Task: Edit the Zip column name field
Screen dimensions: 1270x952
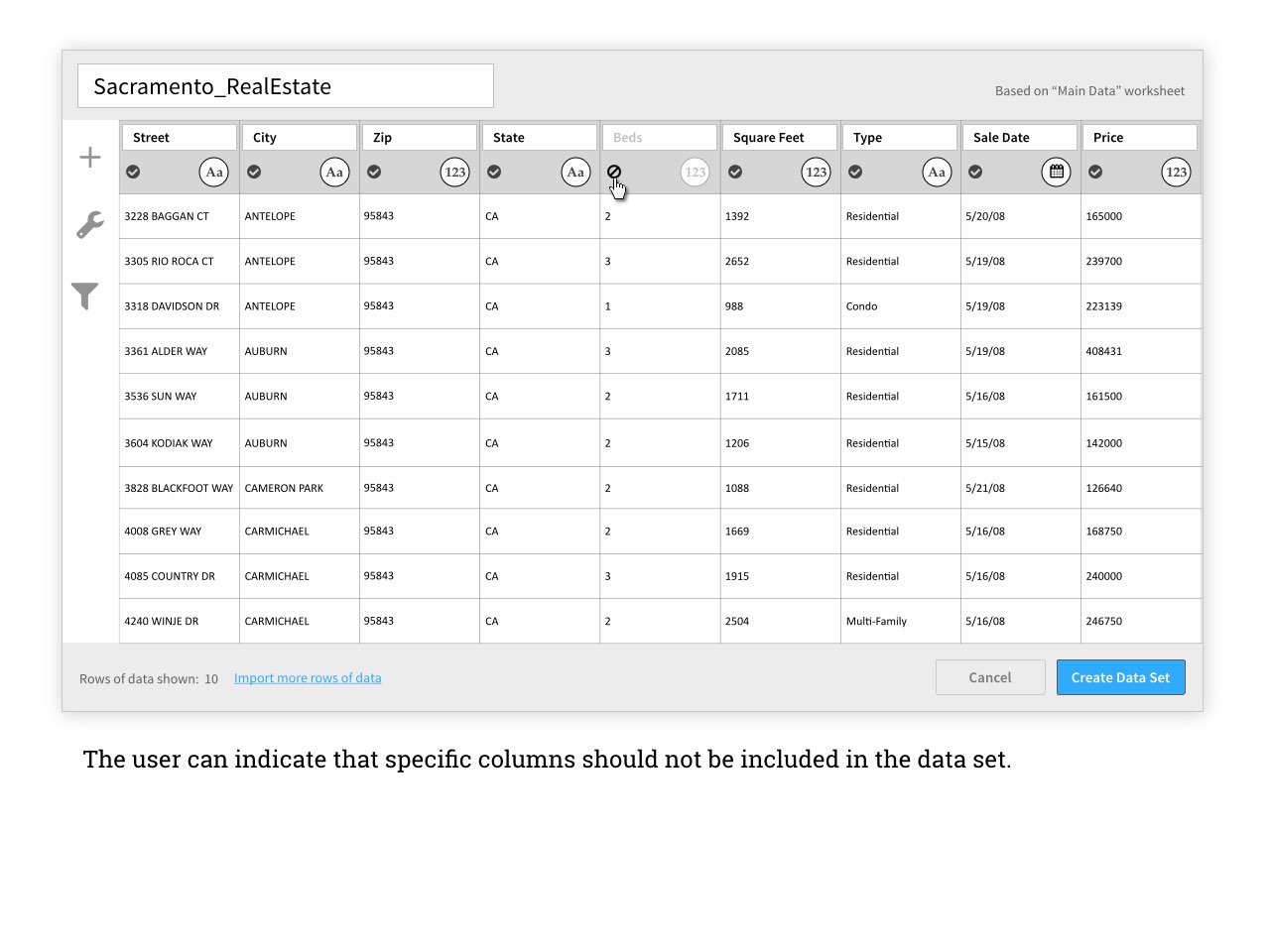Action: (x=420, y=138)
